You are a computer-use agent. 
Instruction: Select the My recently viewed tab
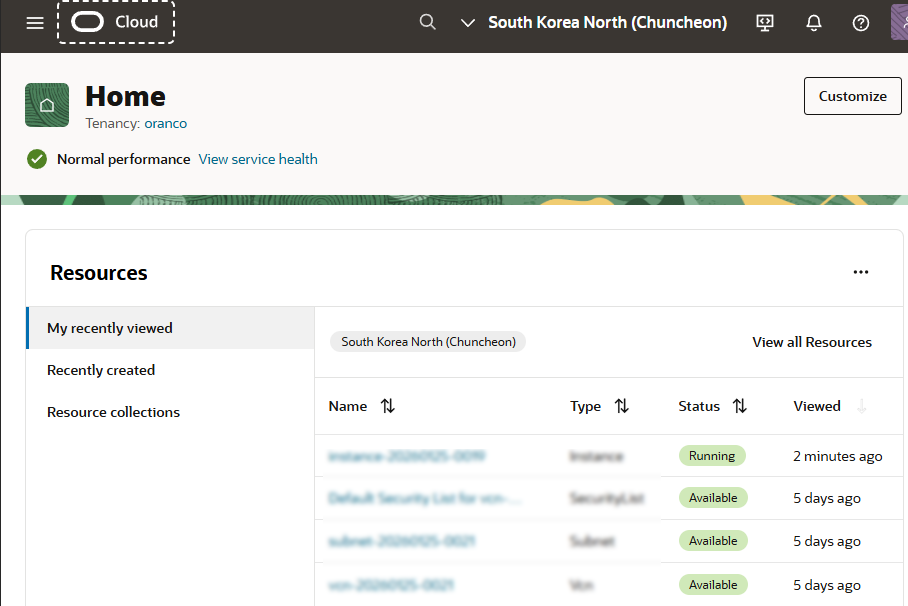[110, 328]
